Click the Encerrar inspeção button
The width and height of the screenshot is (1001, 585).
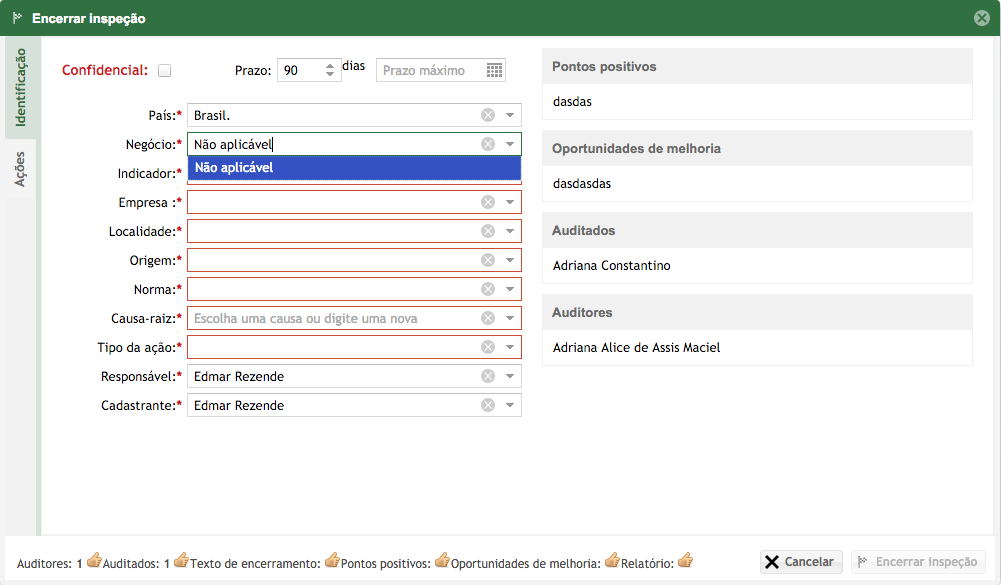(x=918, y=562)
